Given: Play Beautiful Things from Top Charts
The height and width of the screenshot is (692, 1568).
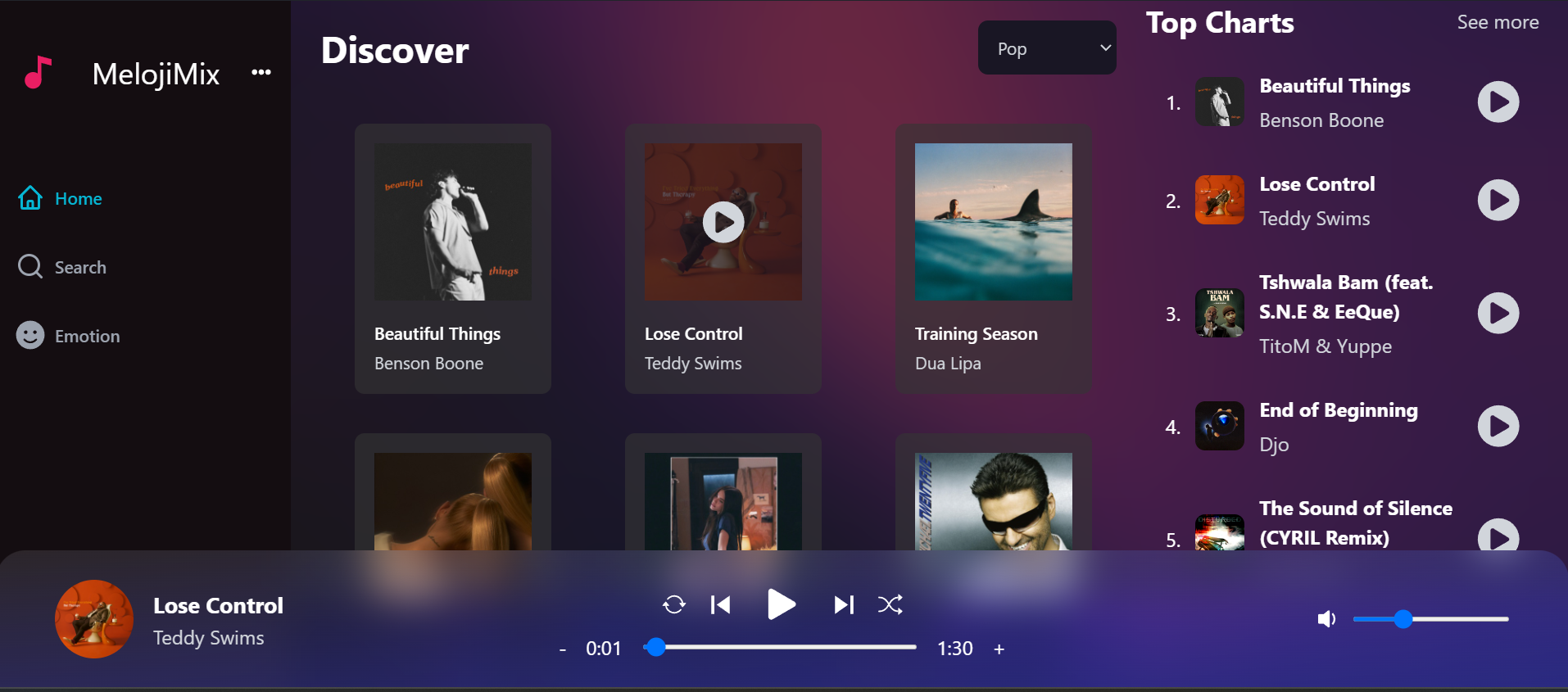Looking at the screenshot, I should 1498,102.
